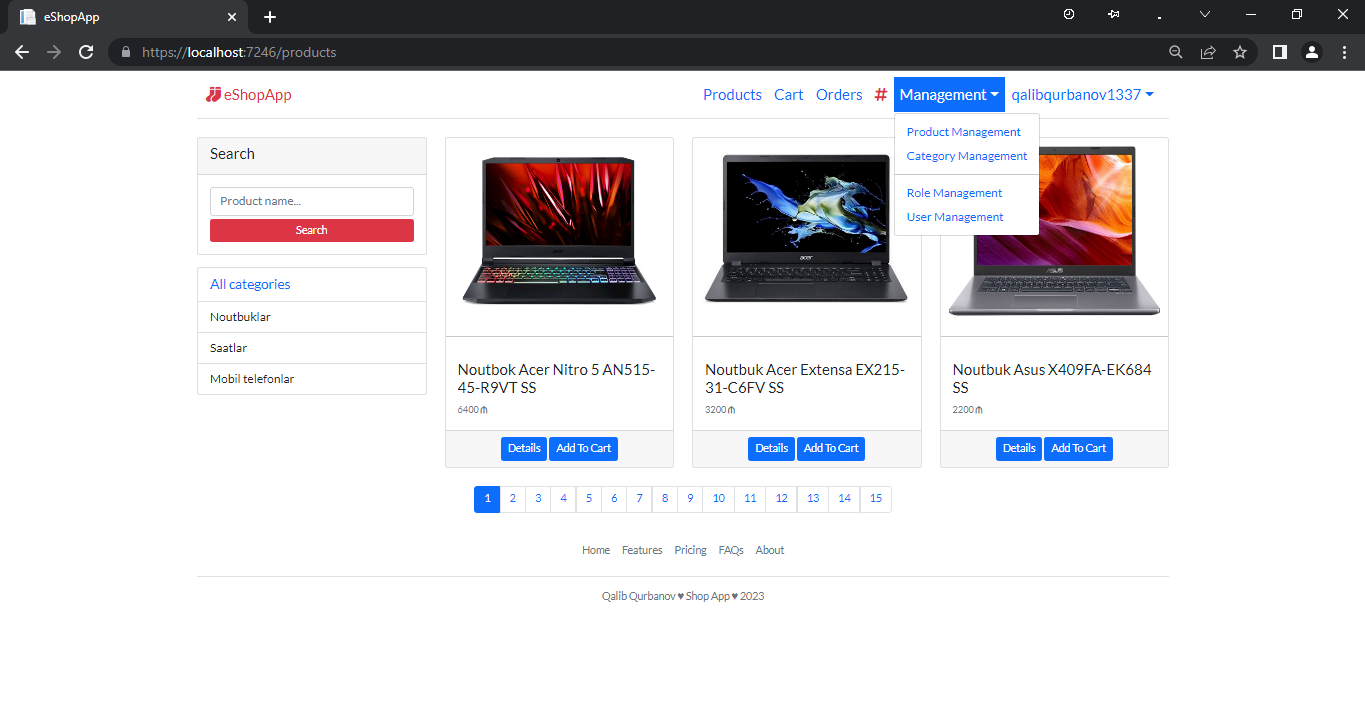This screenshot has height=712, width=1365.
Task: Select pagination page 1
Action: point(487,499)
